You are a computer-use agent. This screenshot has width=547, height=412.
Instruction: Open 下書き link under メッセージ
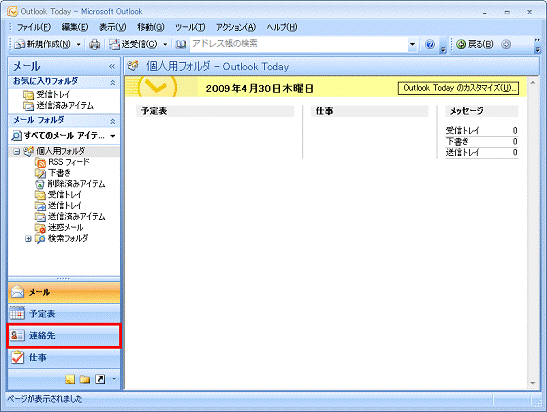[x=457, y=141]
